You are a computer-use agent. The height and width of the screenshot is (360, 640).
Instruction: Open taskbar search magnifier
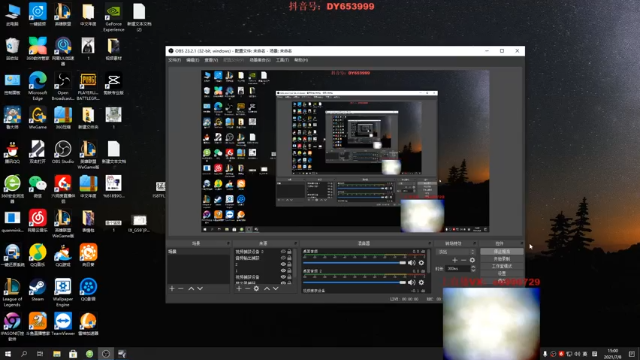[24, 353]
